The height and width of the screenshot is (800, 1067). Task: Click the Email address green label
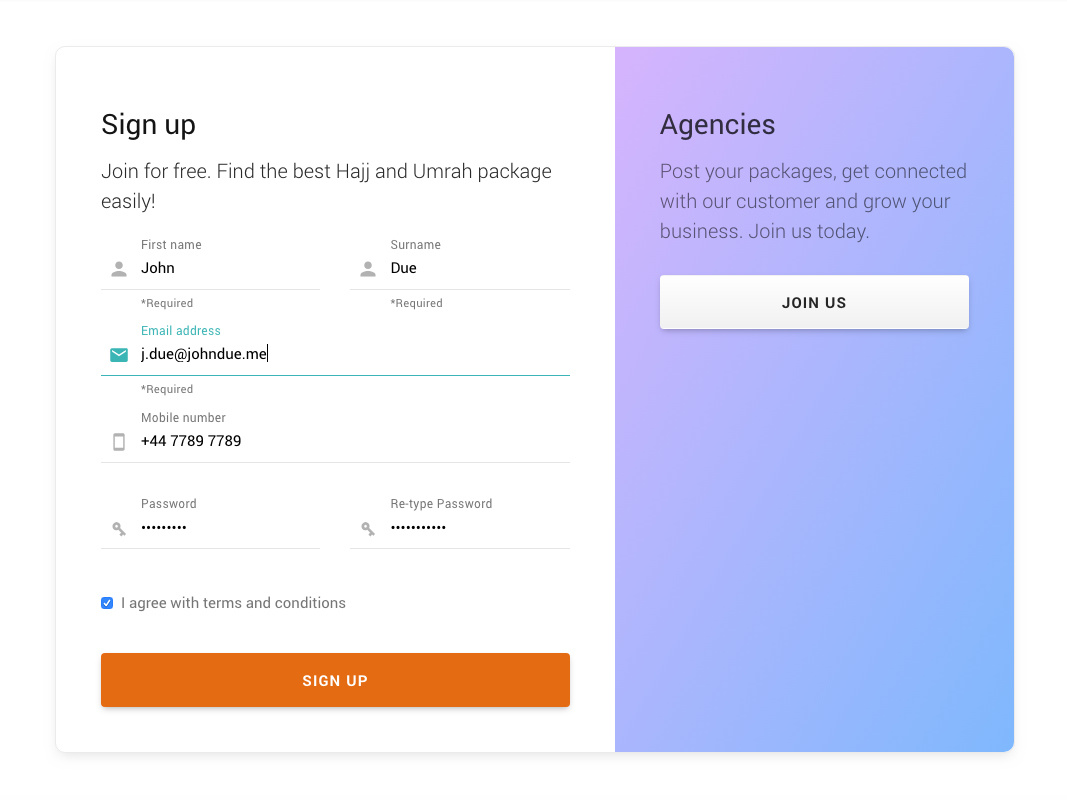coord(181,330)
